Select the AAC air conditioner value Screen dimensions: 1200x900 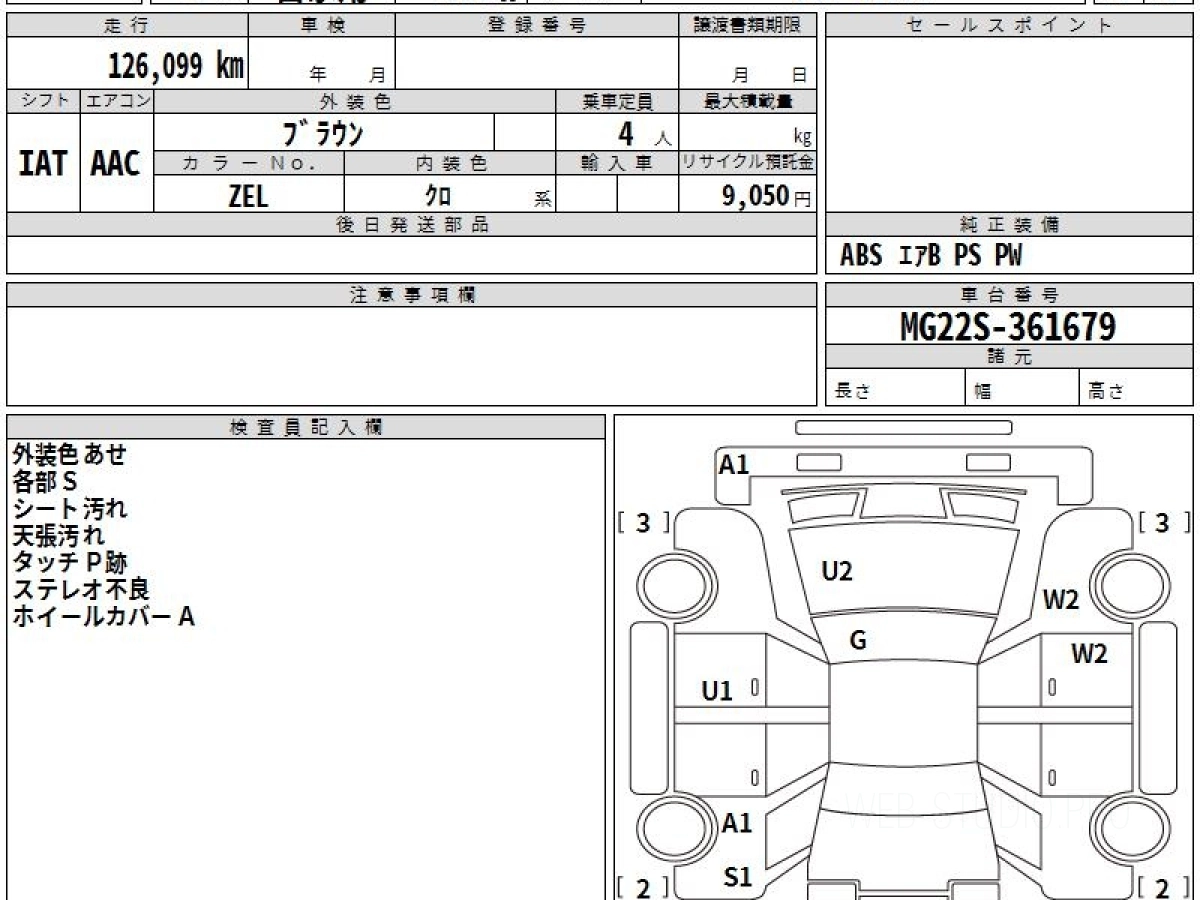(116, 163)
